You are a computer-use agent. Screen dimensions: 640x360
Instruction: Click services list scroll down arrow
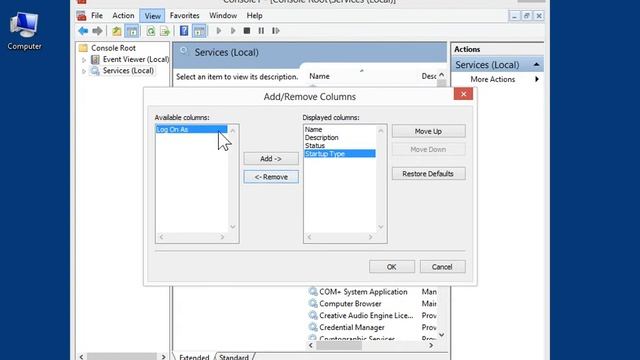pyautogui.click(x=441, y=335)
